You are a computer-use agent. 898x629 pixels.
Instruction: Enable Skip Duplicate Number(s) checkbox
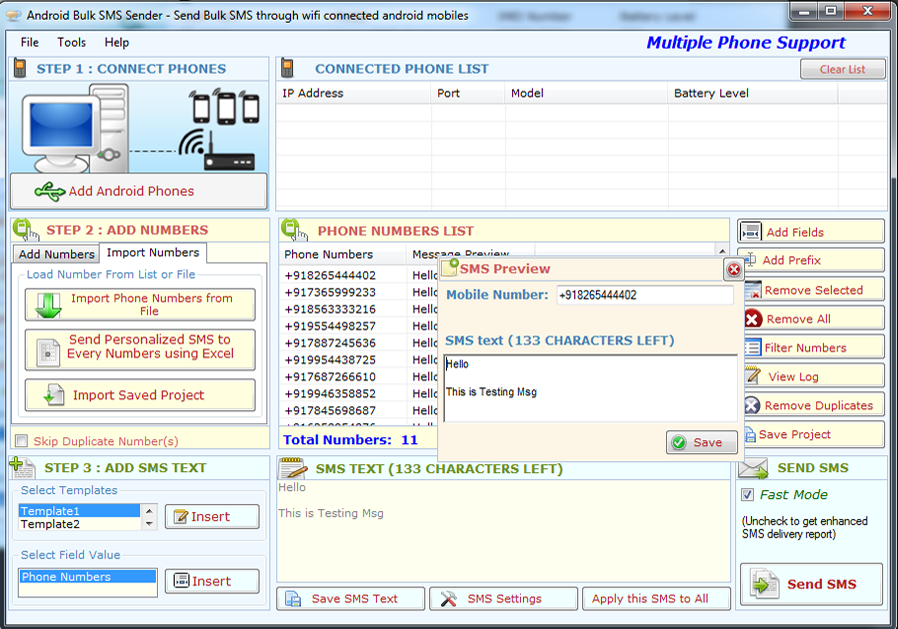click(22, 441)
